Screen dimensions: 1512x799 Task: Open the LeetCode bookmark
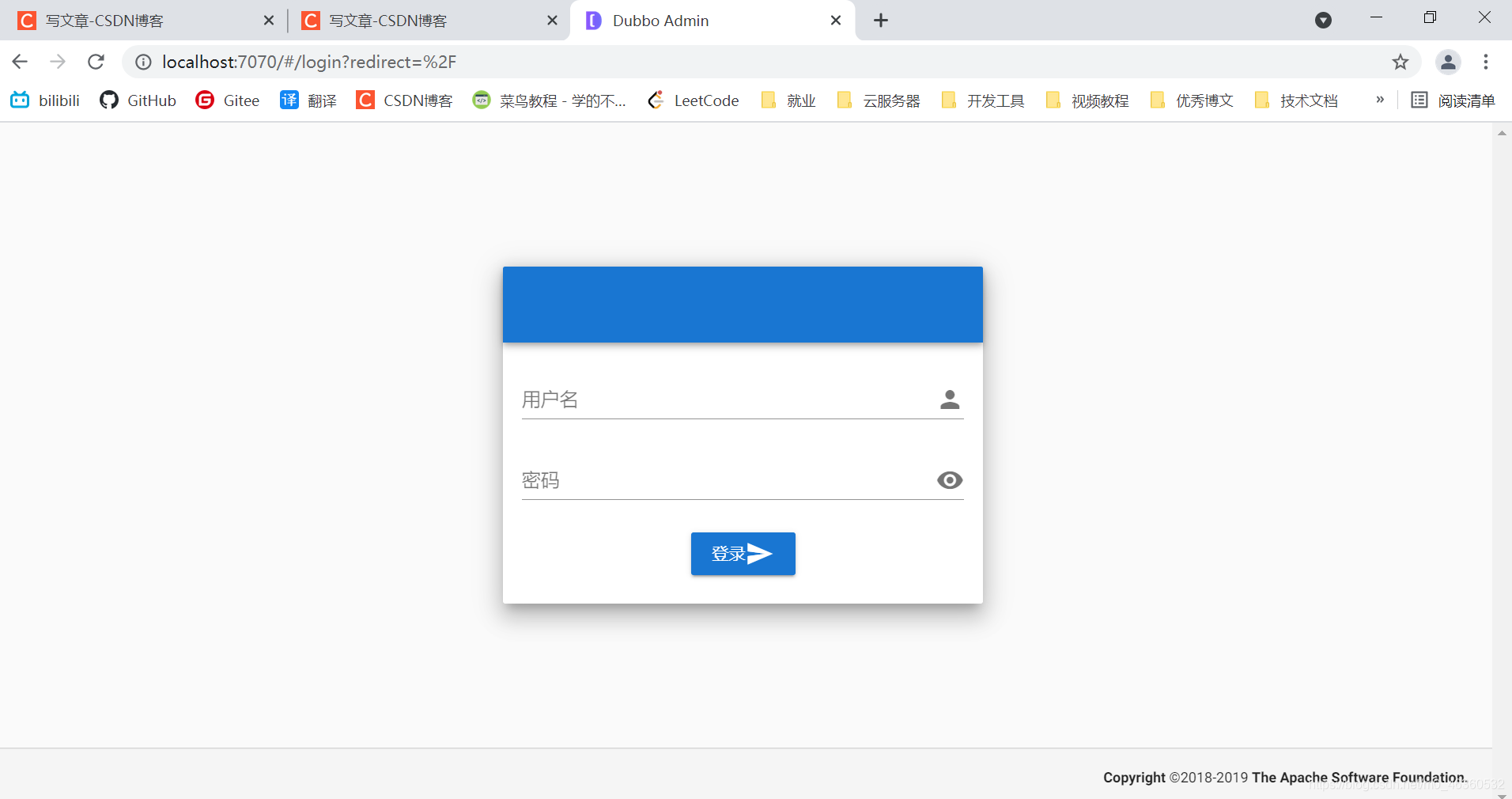[x=693, y=100]
